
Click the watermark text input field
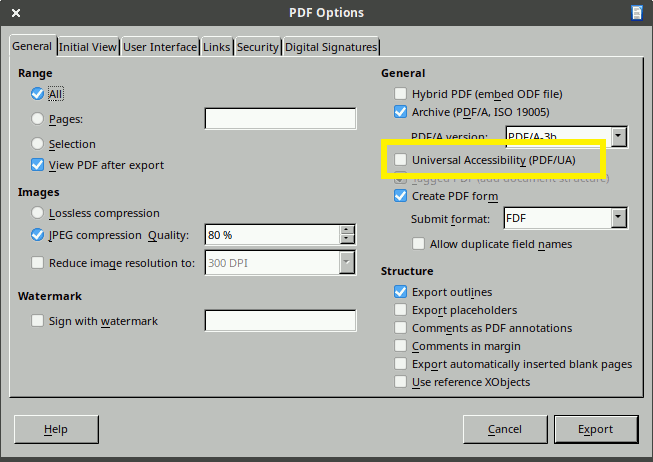pyautogui.click(x=280, y=320)
